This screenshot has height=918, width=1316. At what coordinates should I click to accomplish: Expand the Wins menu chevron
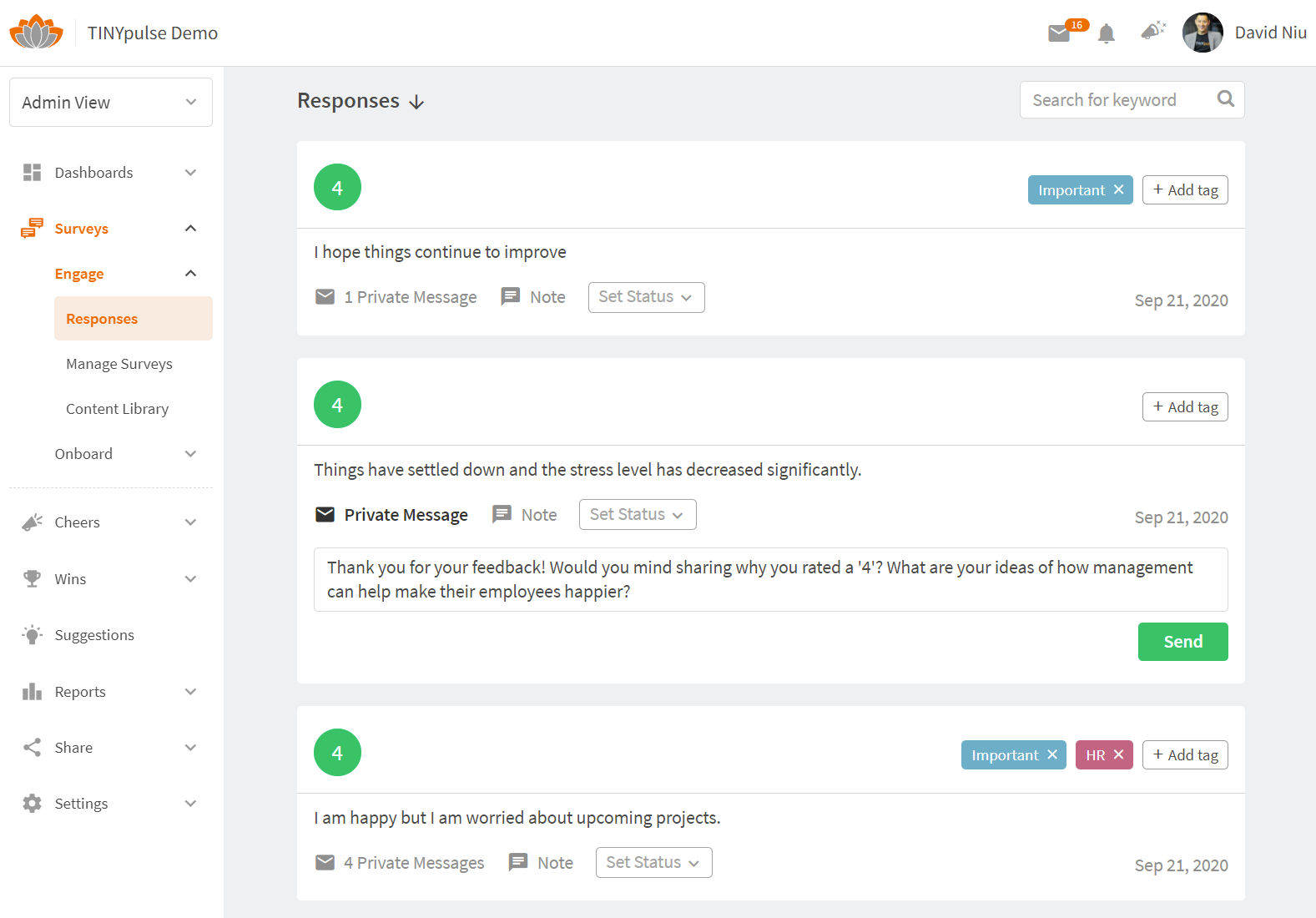tap(190, 578)
